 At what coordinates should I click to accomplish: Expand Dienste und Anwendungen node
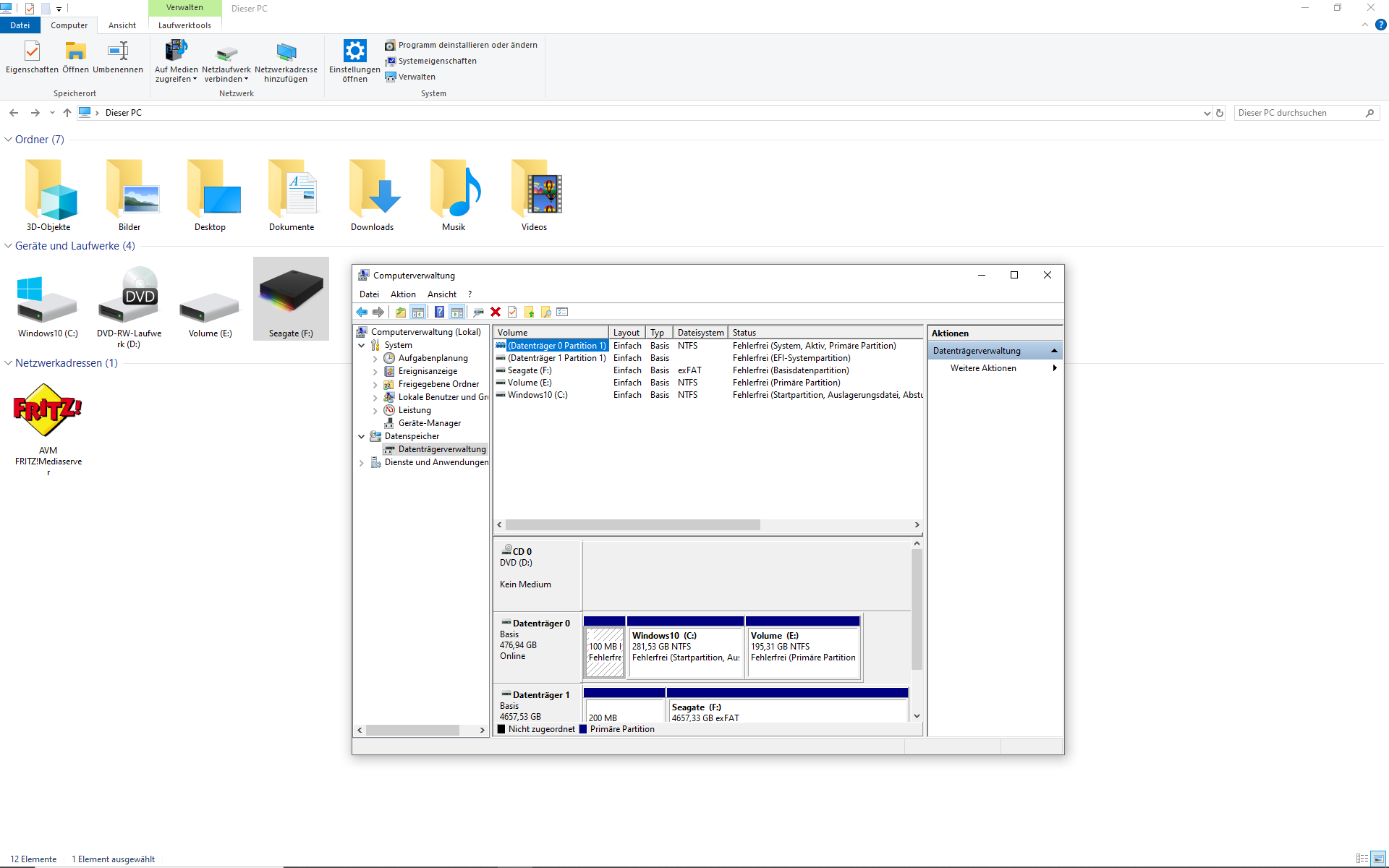[362, 463]
